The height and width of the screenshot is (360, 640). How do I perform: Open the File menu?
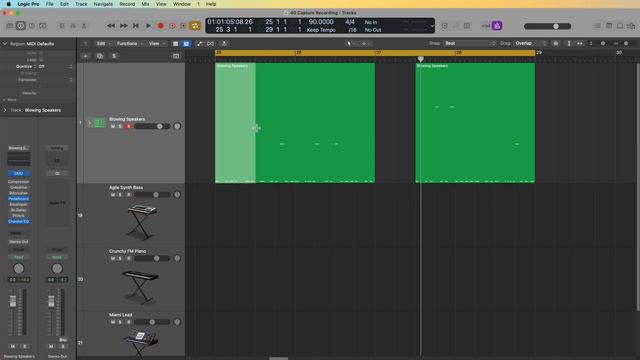pyautogui.click(x=49, y=4)
